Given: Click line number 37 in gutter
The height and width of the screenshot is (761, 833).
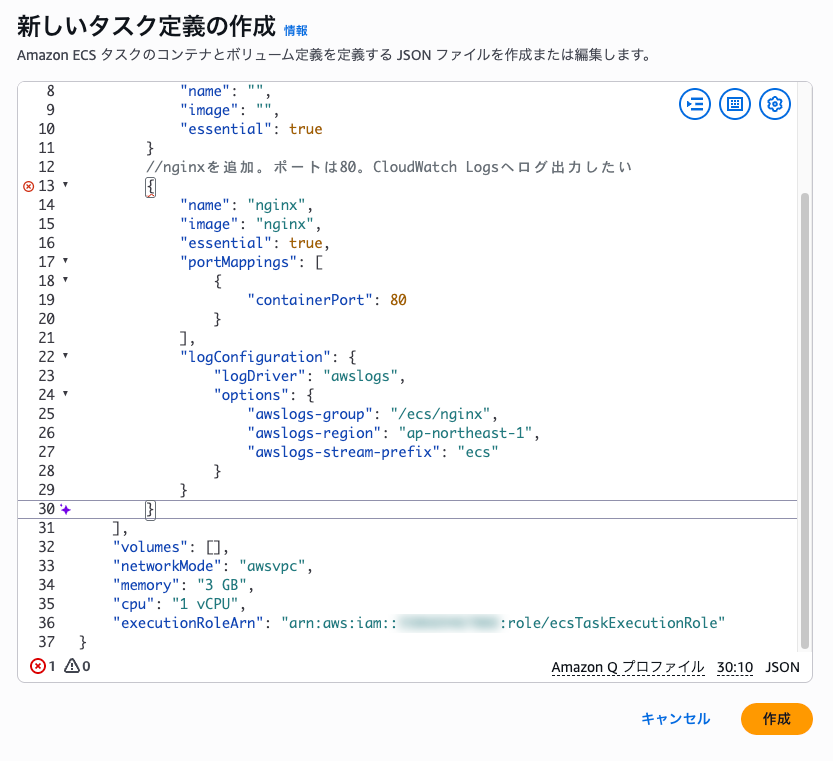Looking at the screenshot, I should click(46, 642).
